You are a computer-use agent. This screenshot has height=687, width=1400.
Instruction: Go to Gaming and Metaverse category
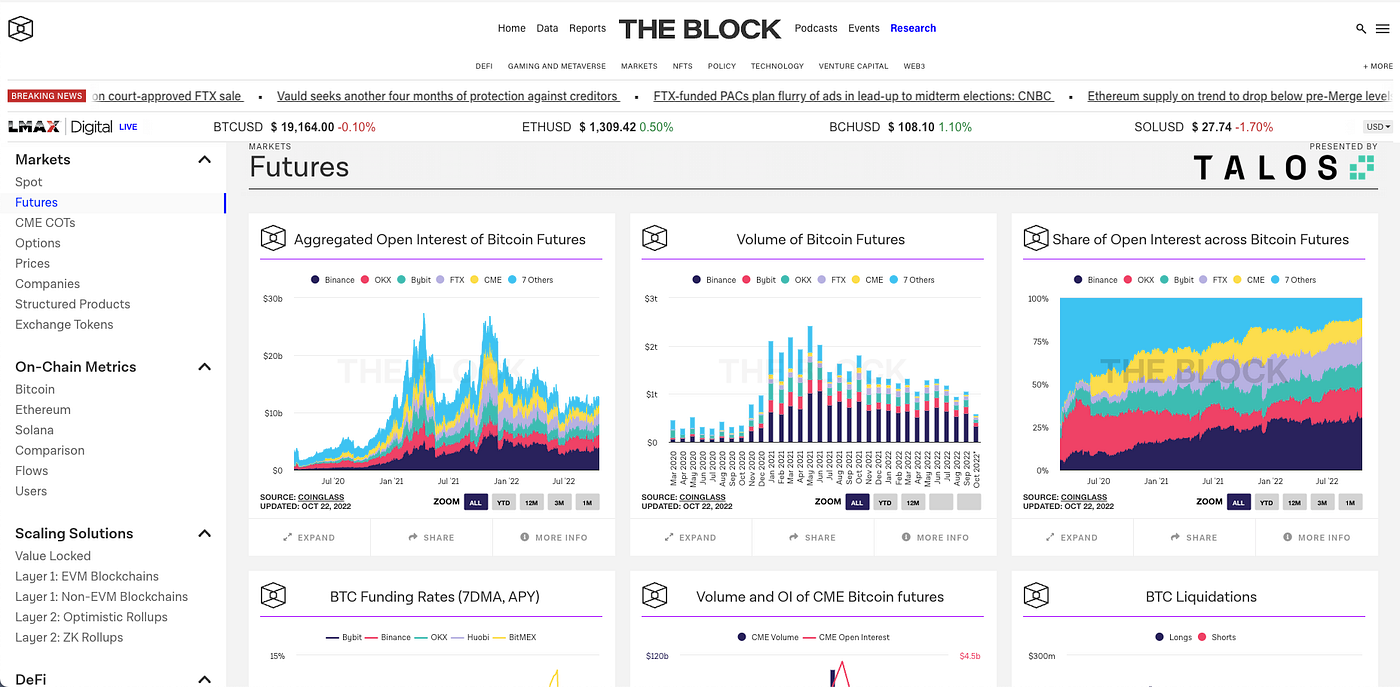pos(557,66)
